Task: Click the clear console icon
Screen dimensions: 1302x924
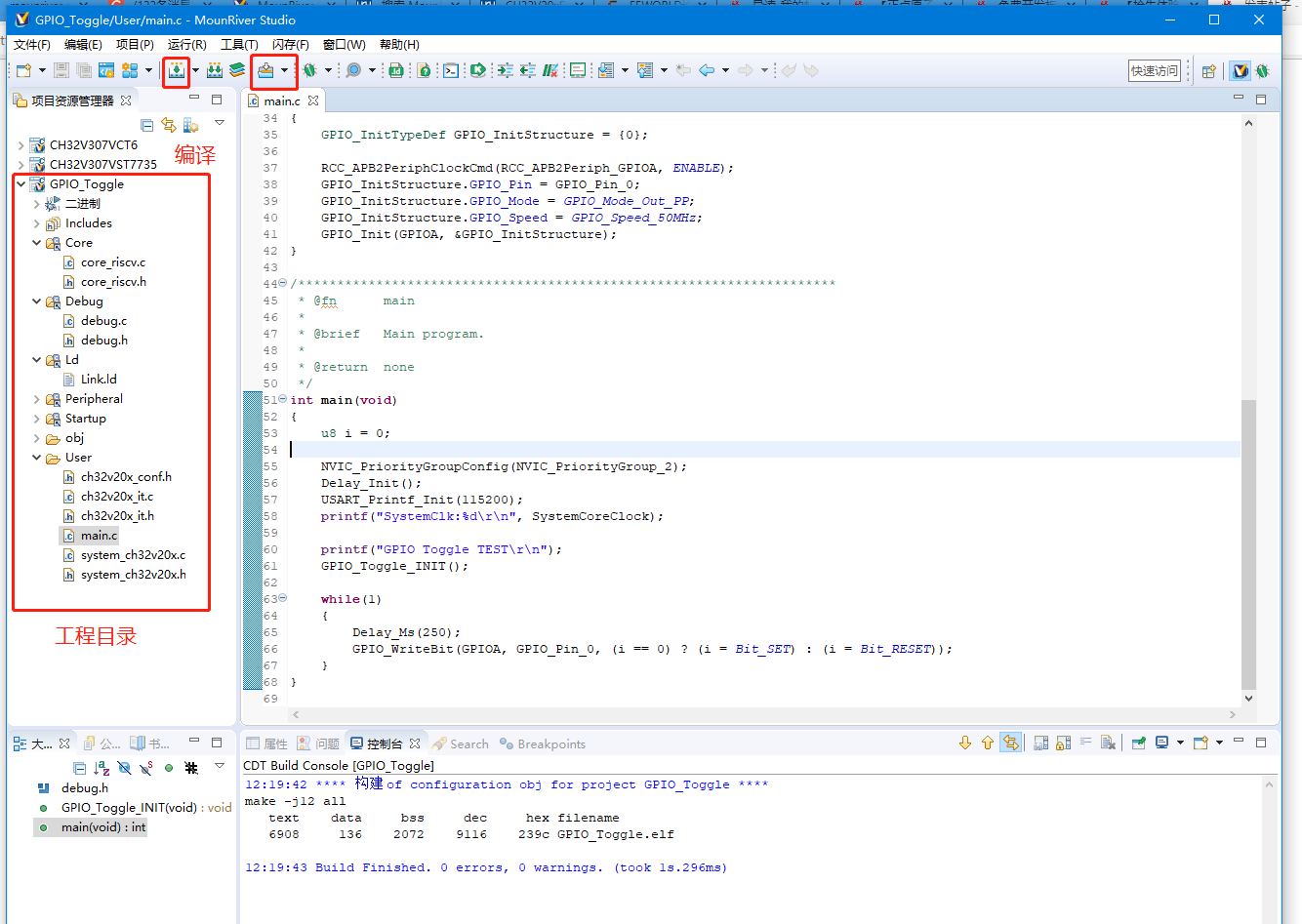Action: click(1108, 743)
